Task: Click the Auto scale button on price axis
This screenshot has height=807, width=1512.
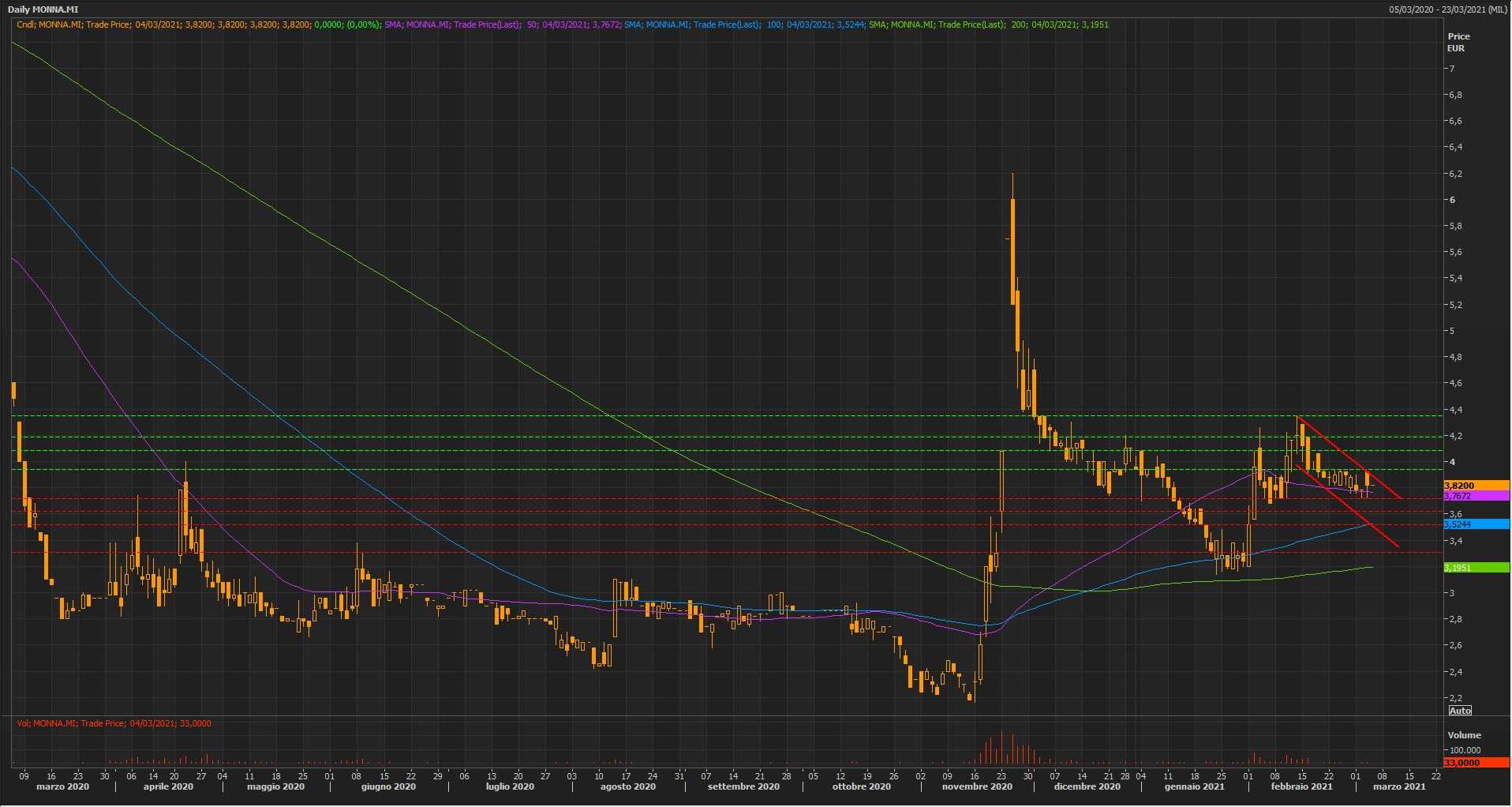Action: (1460, 711)
